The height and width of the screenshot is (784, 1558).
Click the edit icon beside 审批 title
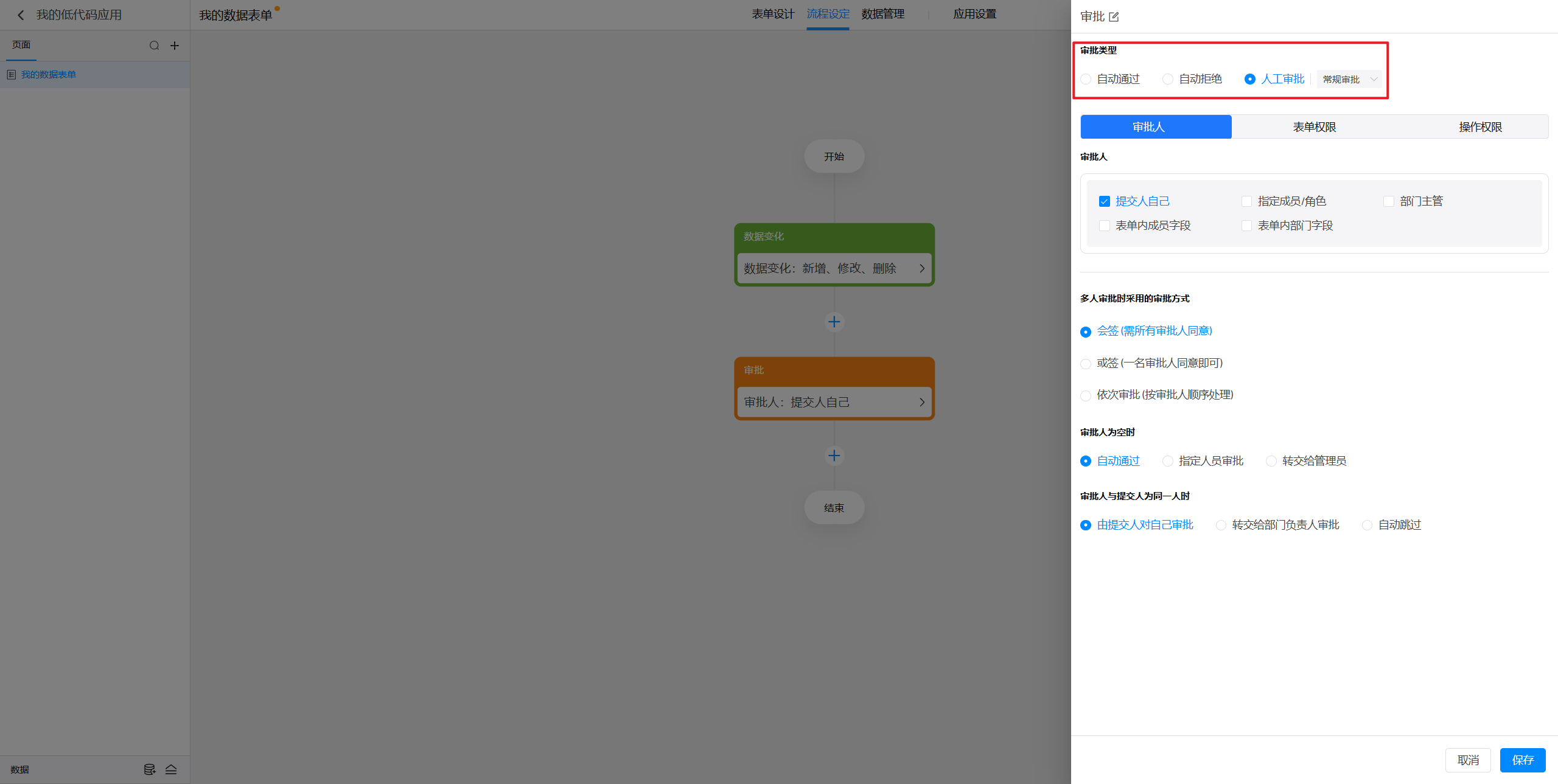tap(1114, 17)
